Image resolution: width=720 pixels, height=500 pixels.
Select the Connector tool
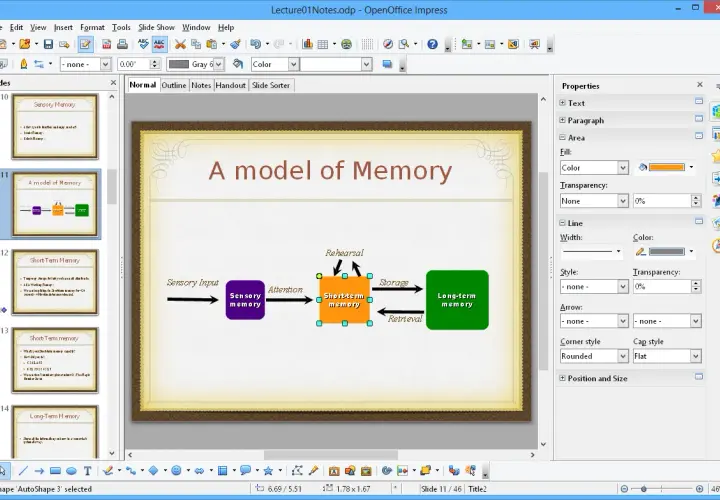click(131, 471)
